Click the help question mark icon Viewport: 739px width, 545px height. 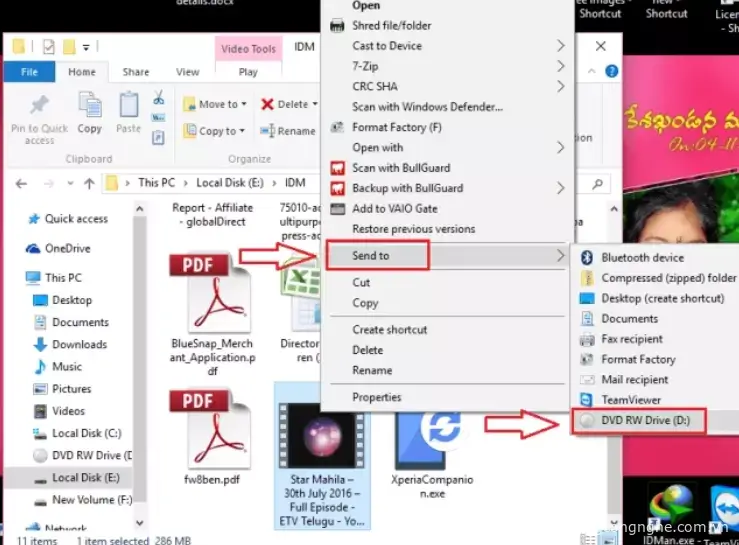612,72
